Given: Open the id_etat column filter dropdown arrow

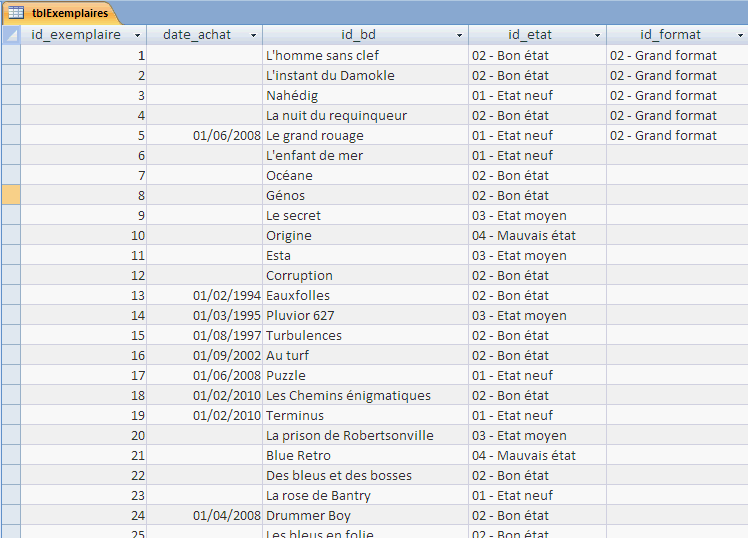Looking at the screenshot, I should point(597,35).
